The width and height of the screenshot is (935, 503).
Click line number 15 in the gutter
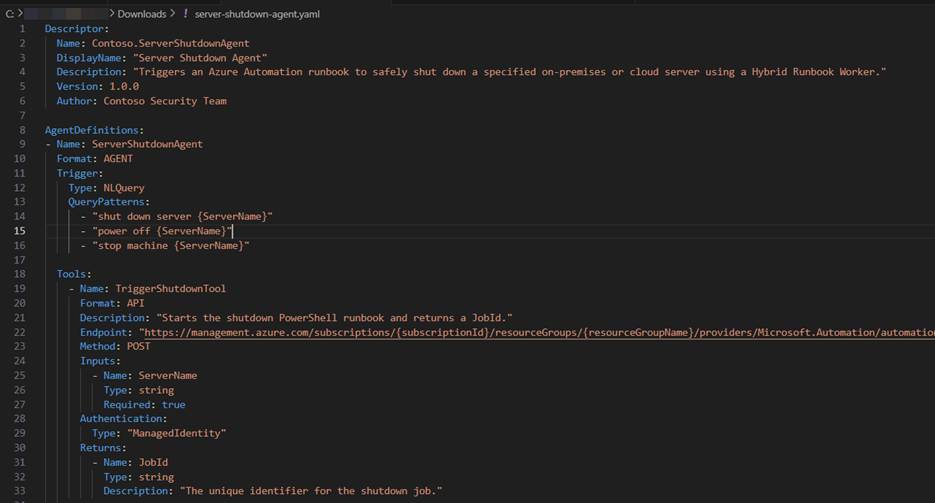click(x=21, y=231)
